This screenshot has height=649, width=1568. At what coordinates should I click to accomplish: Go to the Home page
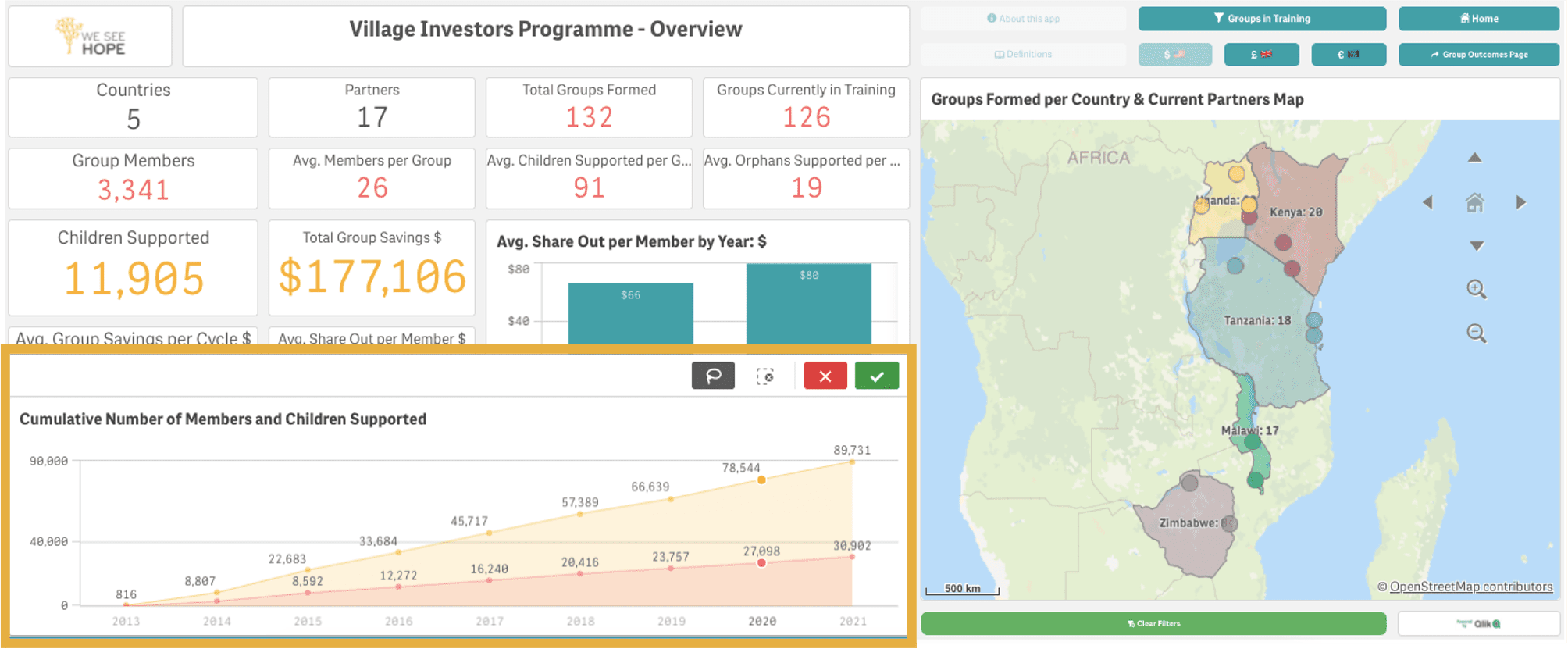[1478, 19]
